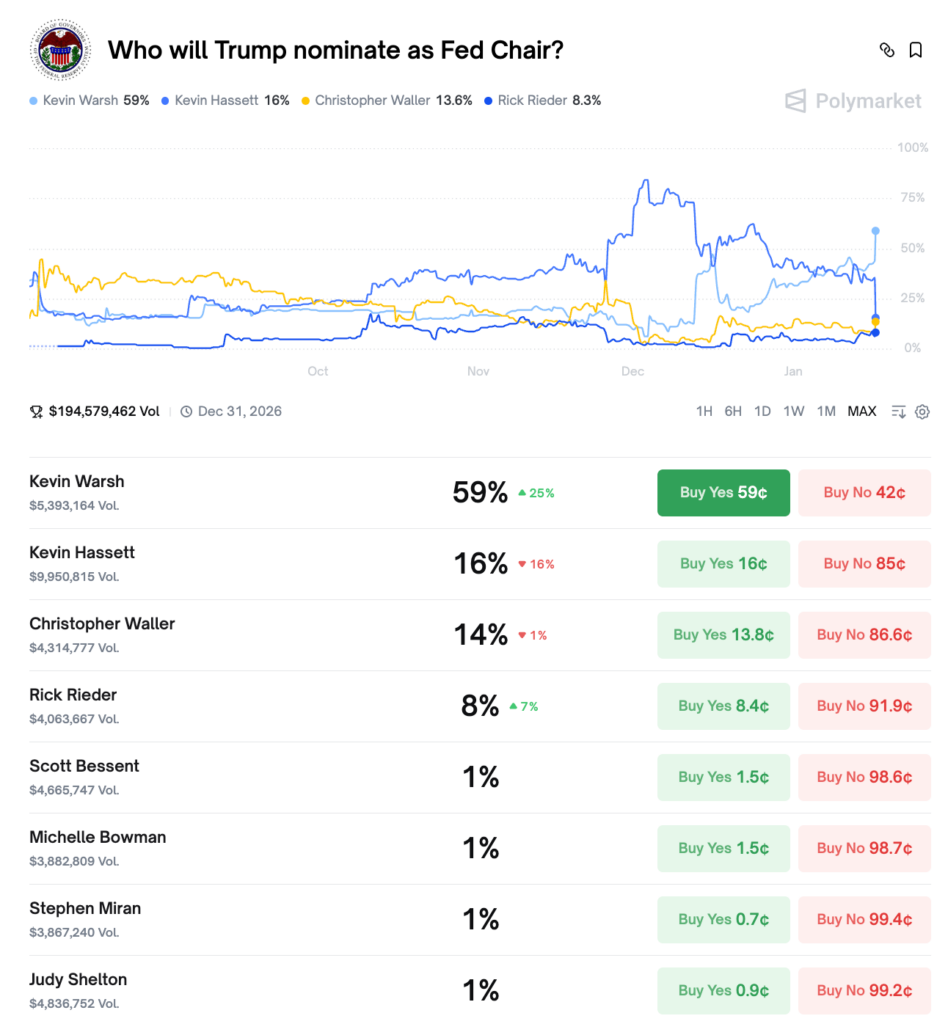Buy Yes for Rick Rieder at 8.4¢

tap(723, 706)
